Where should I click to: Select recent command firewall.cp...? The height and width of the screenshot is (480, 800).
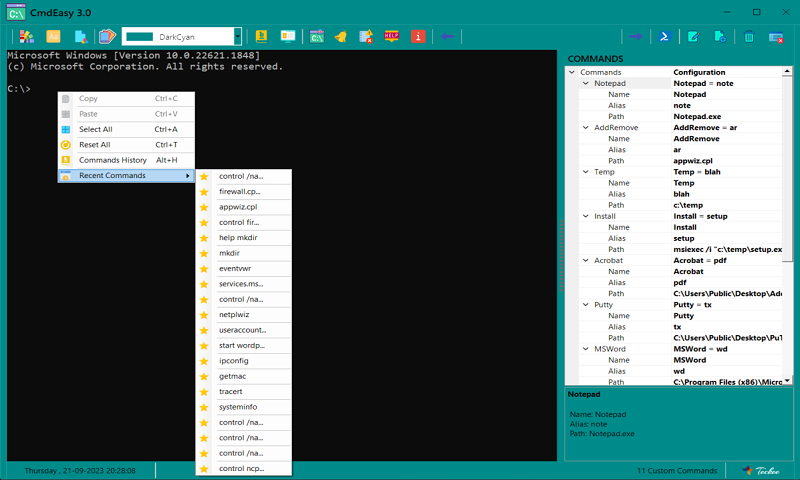click(244, 192)
